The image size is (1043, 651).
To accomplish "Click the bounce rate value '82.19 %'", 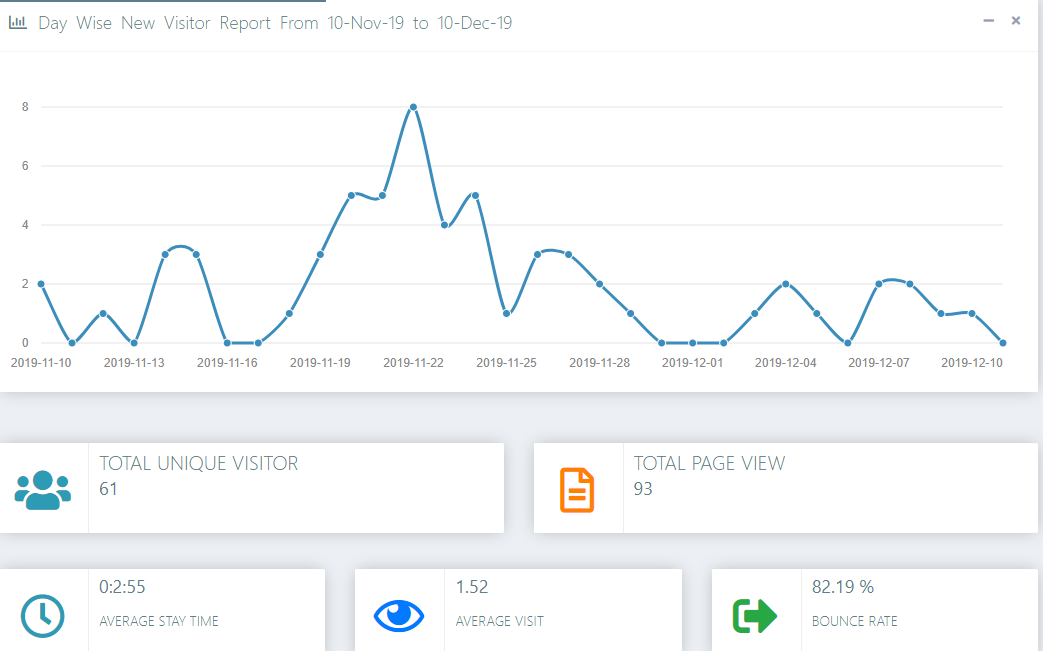I will point(843,587).
